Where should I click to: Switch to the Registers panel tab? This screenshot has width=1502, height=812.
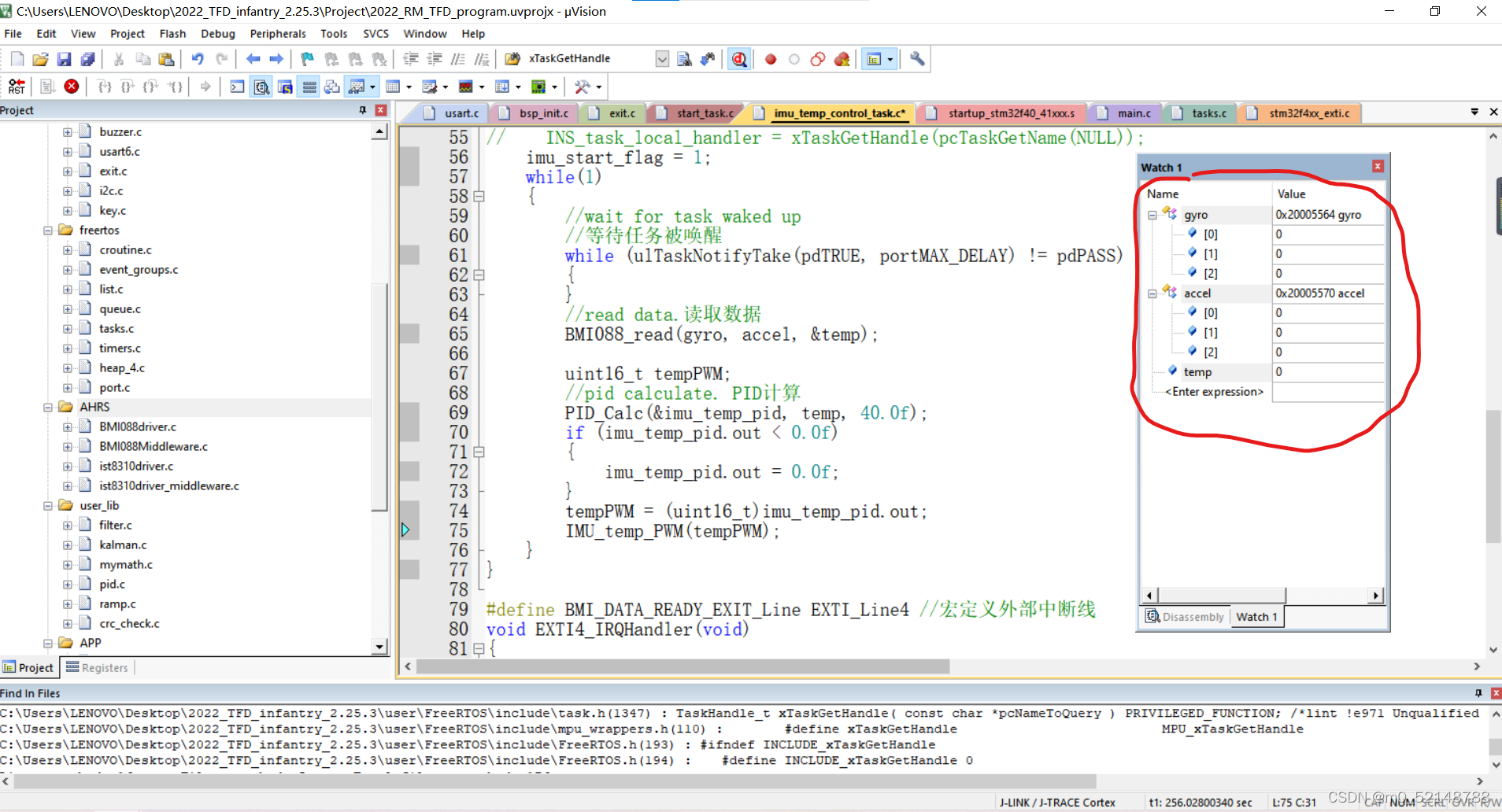click(x=98, y=667)
